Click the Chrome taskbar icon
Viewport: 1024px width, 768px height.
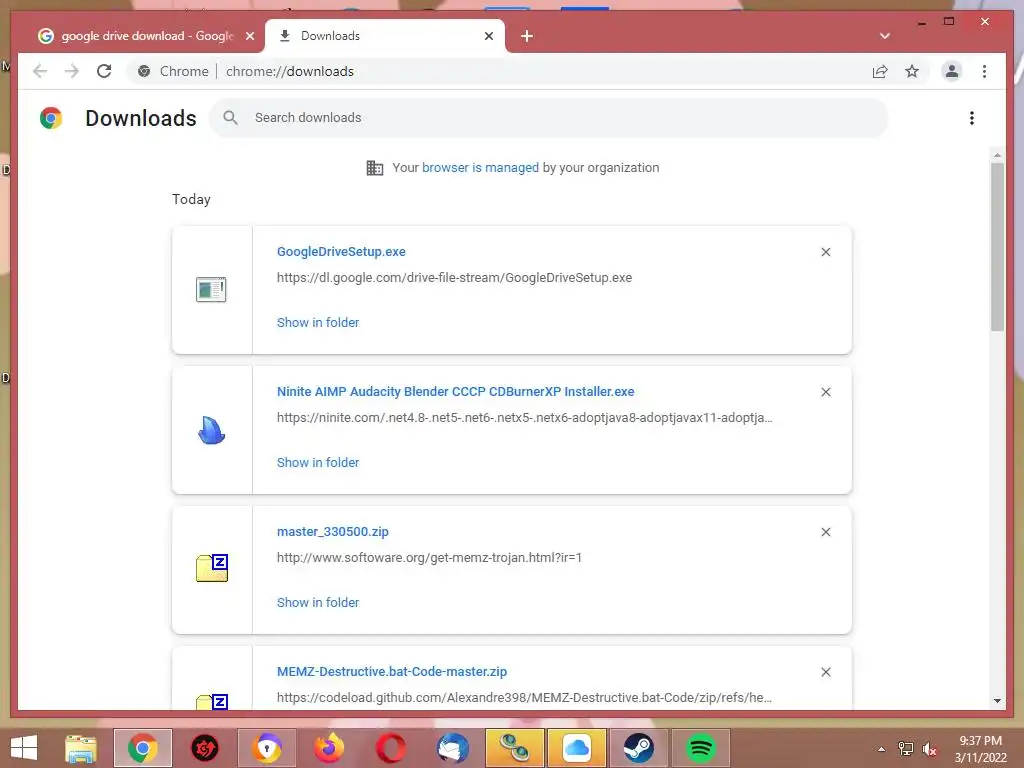click(142, 748)
